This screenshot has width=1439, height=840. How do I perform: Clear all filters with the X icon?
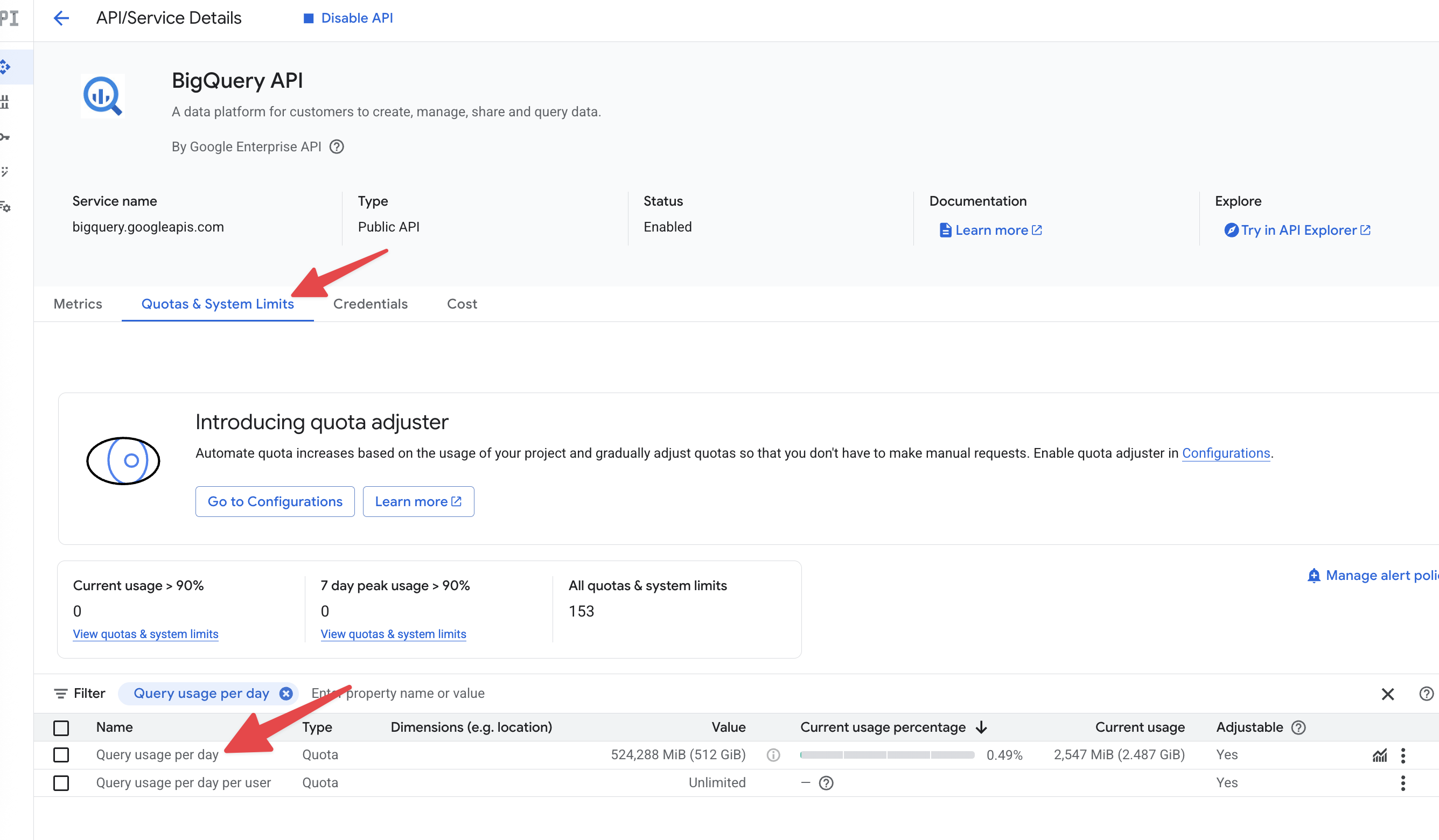pyautogui.click(x=1388, y=694)
